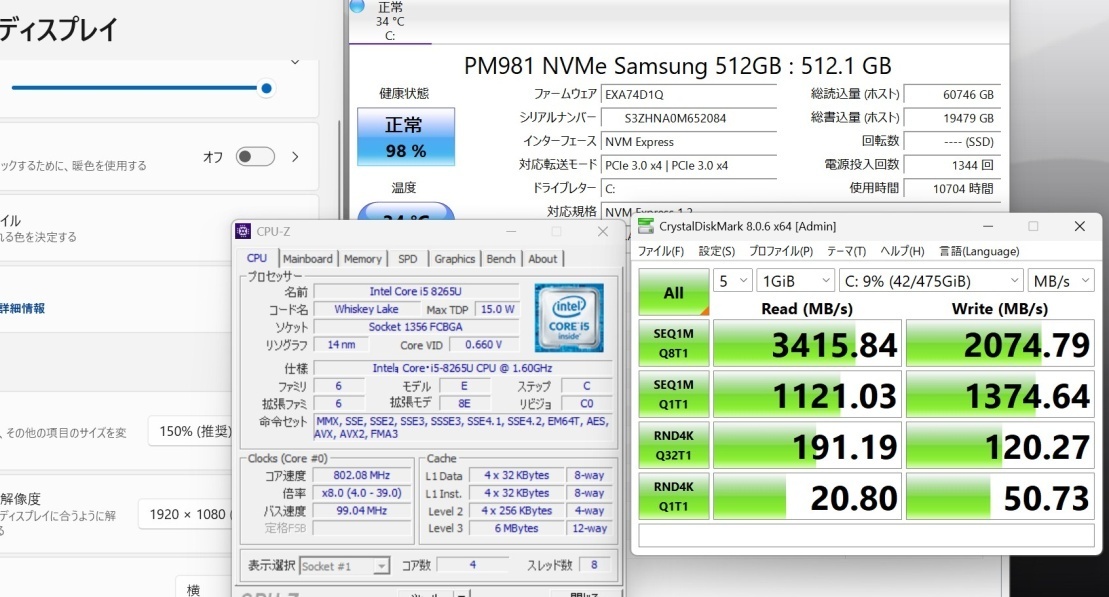Click the total host writes value 19479 GB

click(x=952, y=118)
